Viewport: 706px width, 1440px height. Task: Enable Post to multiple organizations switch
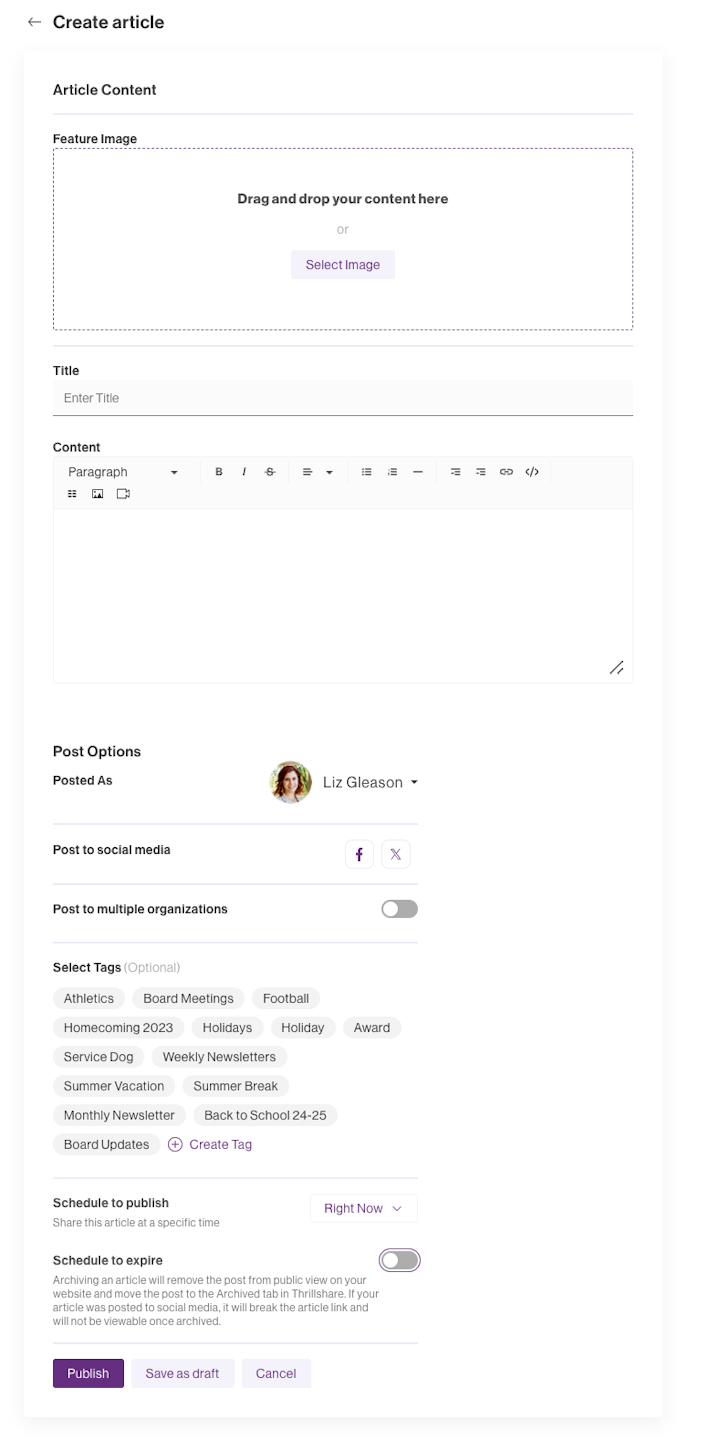coord(399,909)
